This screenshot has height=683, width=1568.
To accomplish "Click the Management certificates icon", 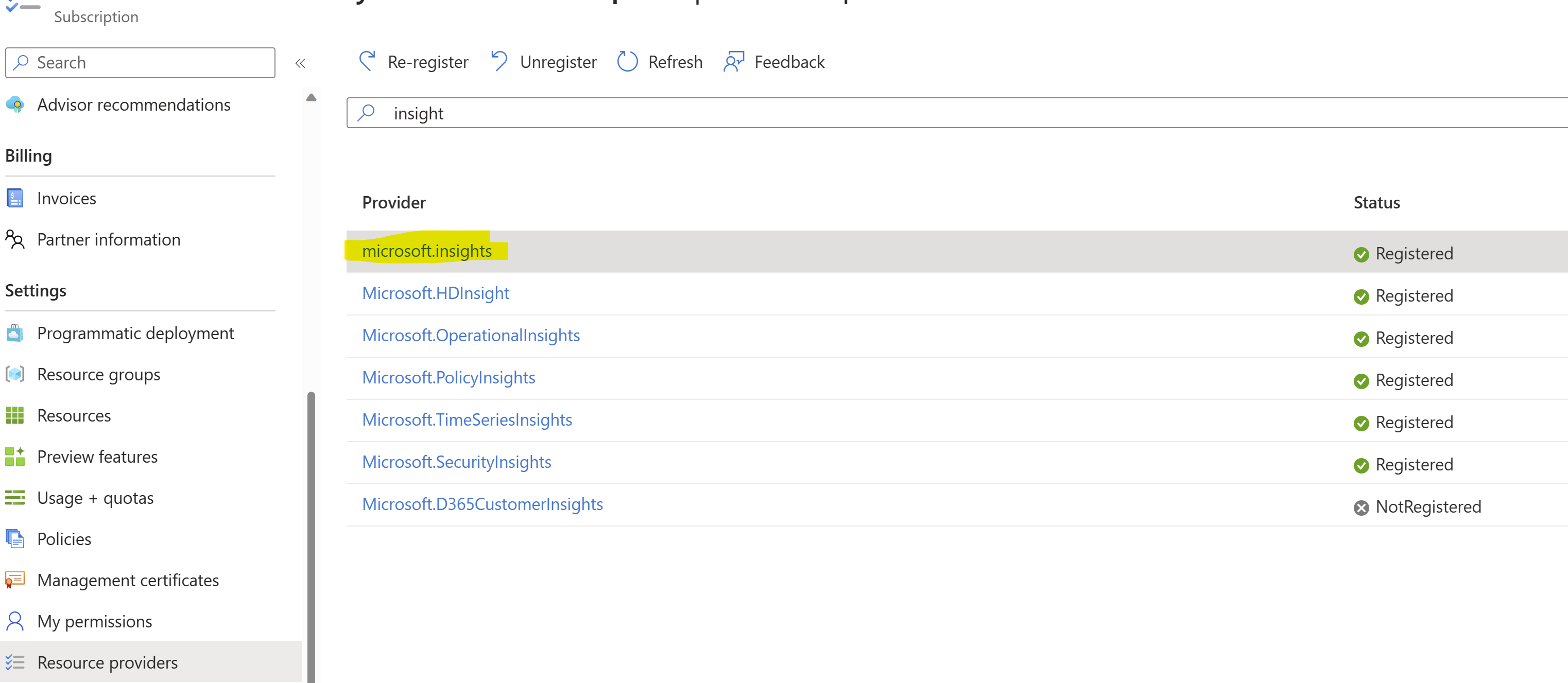I will tap(14, 580).
